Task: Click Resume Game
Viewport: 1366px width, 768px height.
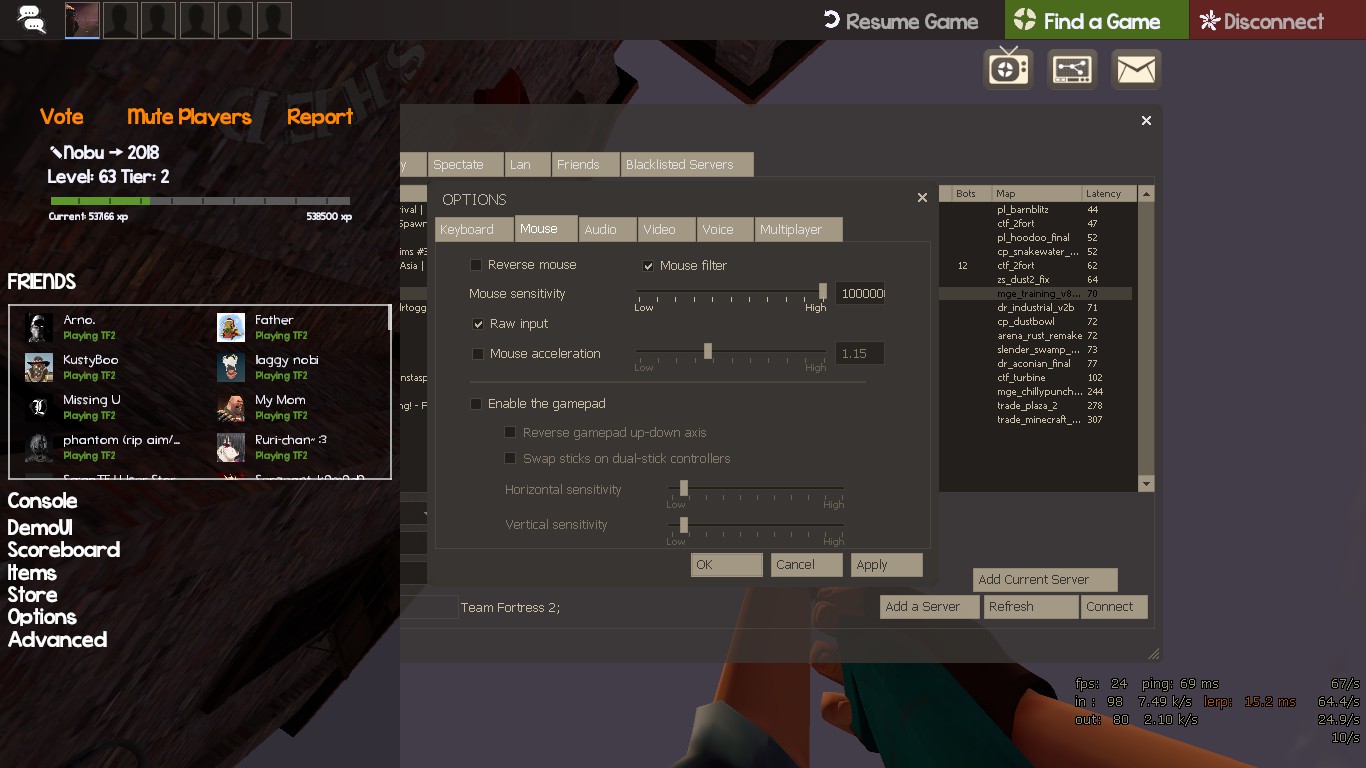Action: click(x=900, y=21)
